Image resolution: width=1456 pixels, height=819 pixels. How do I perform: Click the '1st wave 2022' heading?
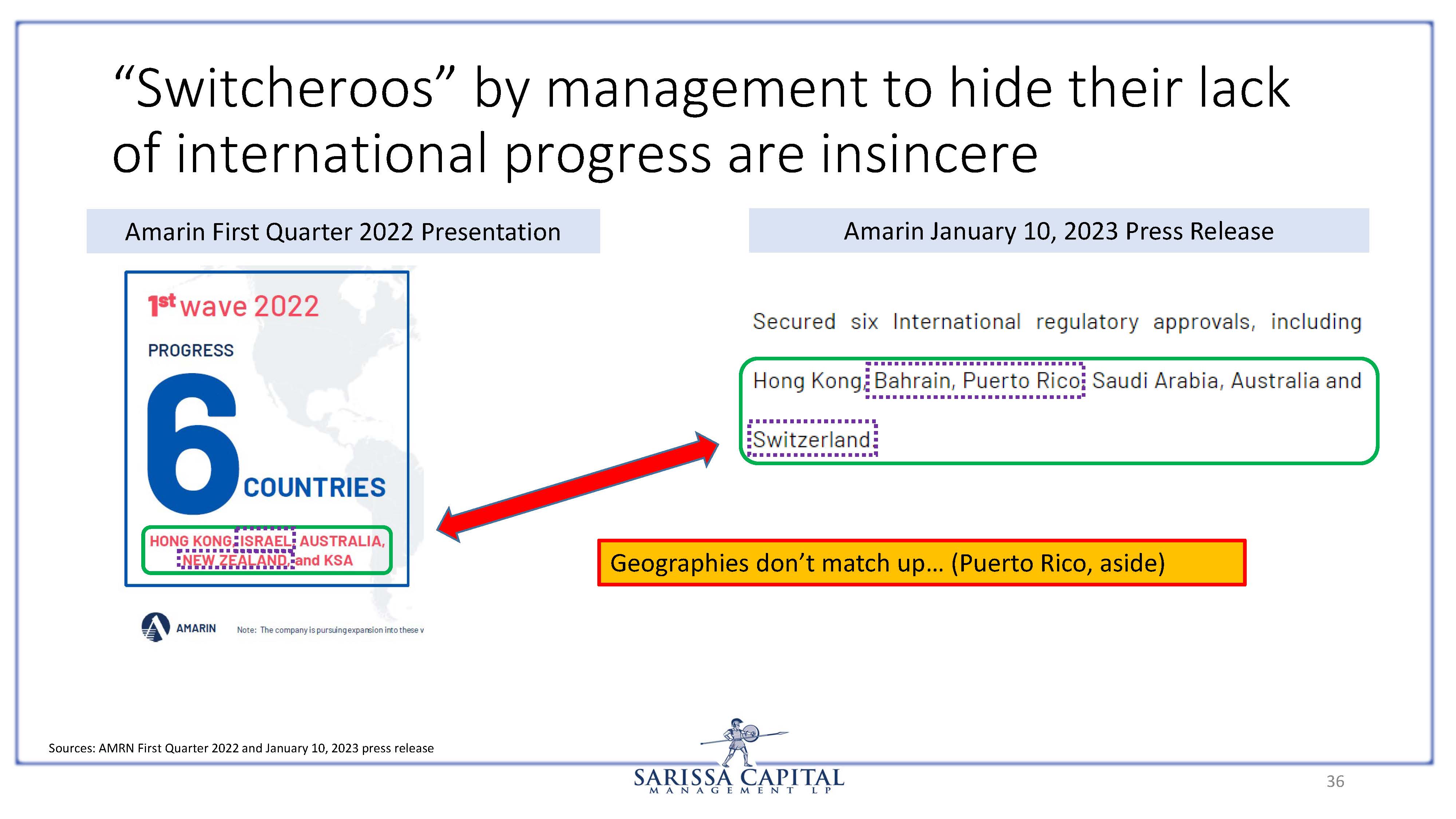pyautogui.click(x=233, y=306)
